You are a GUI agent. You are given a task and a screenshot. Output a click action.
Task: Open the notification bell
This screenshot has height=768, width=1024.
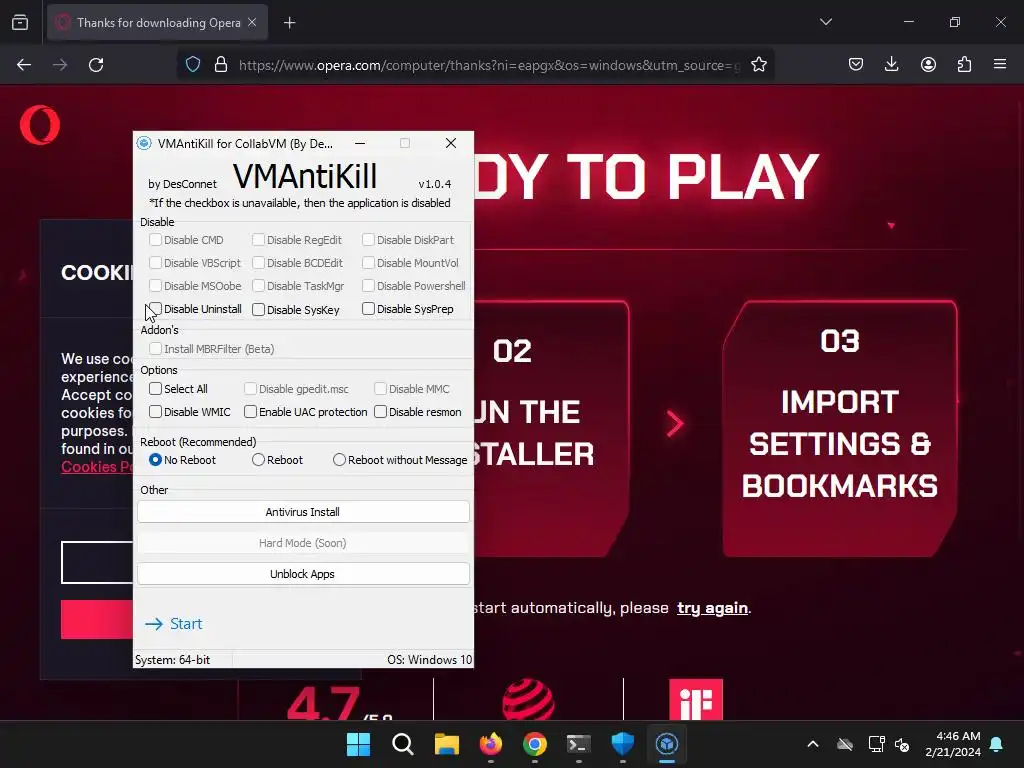pyautogui.click(x=997, y=744)
